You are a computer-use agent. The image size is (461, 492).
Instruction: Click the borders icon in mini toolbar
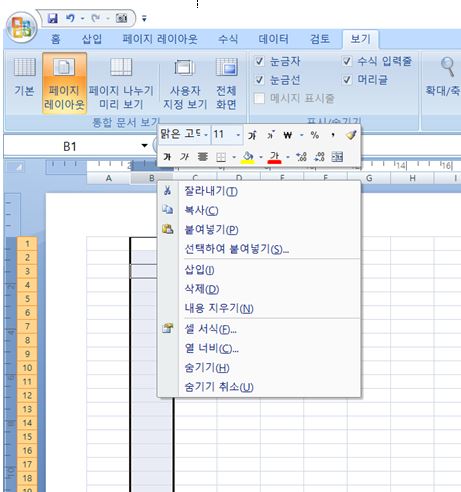pos(221,157)
